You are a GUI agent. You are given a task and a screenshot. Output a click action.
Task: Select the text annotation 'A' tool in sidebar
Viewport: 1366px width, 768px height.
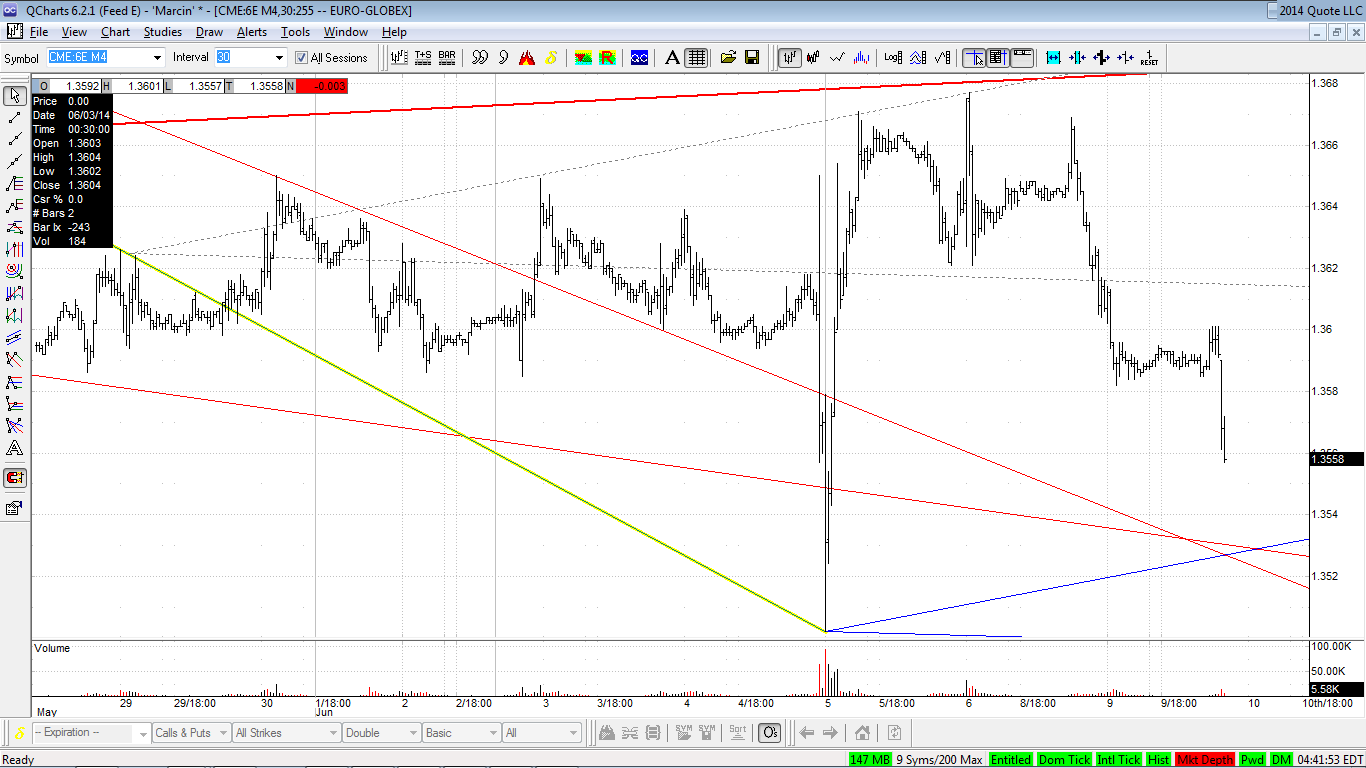click(15, 448)
